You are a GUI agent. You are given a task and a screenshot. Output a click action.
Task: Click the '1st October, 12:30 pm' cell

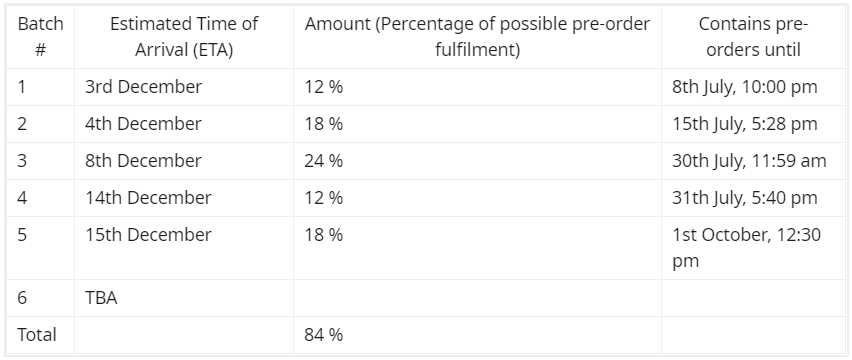pyautogui.click(x=753, y=248)
